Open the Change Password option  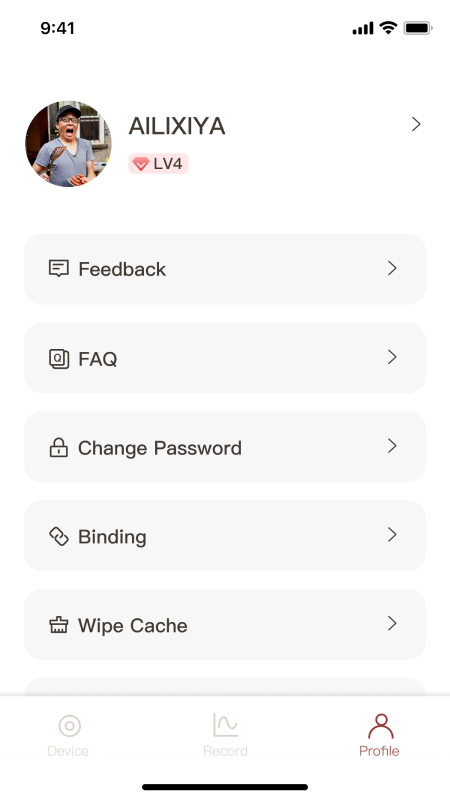225,447
